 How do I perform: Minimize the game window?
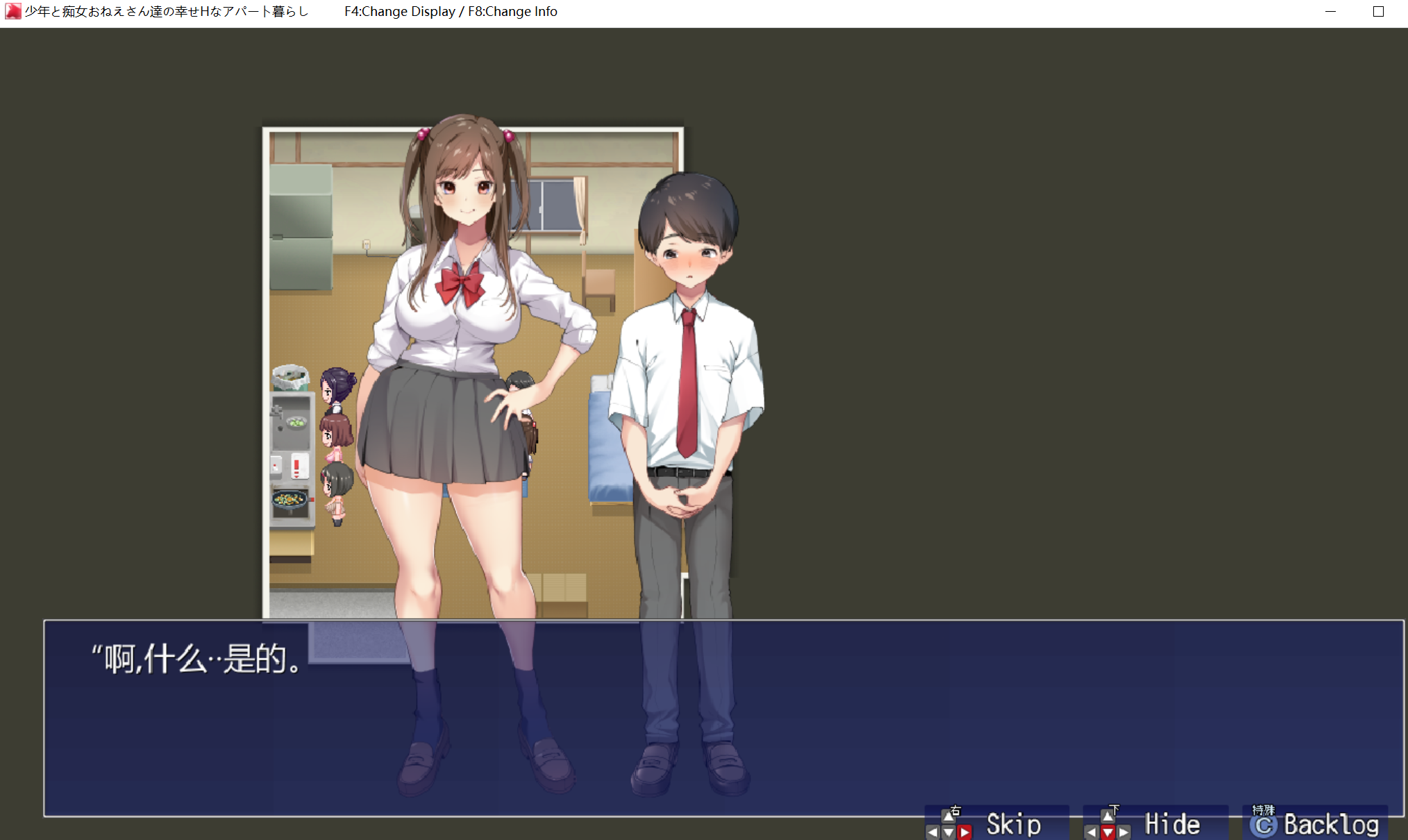click(x=1330, y=11)
